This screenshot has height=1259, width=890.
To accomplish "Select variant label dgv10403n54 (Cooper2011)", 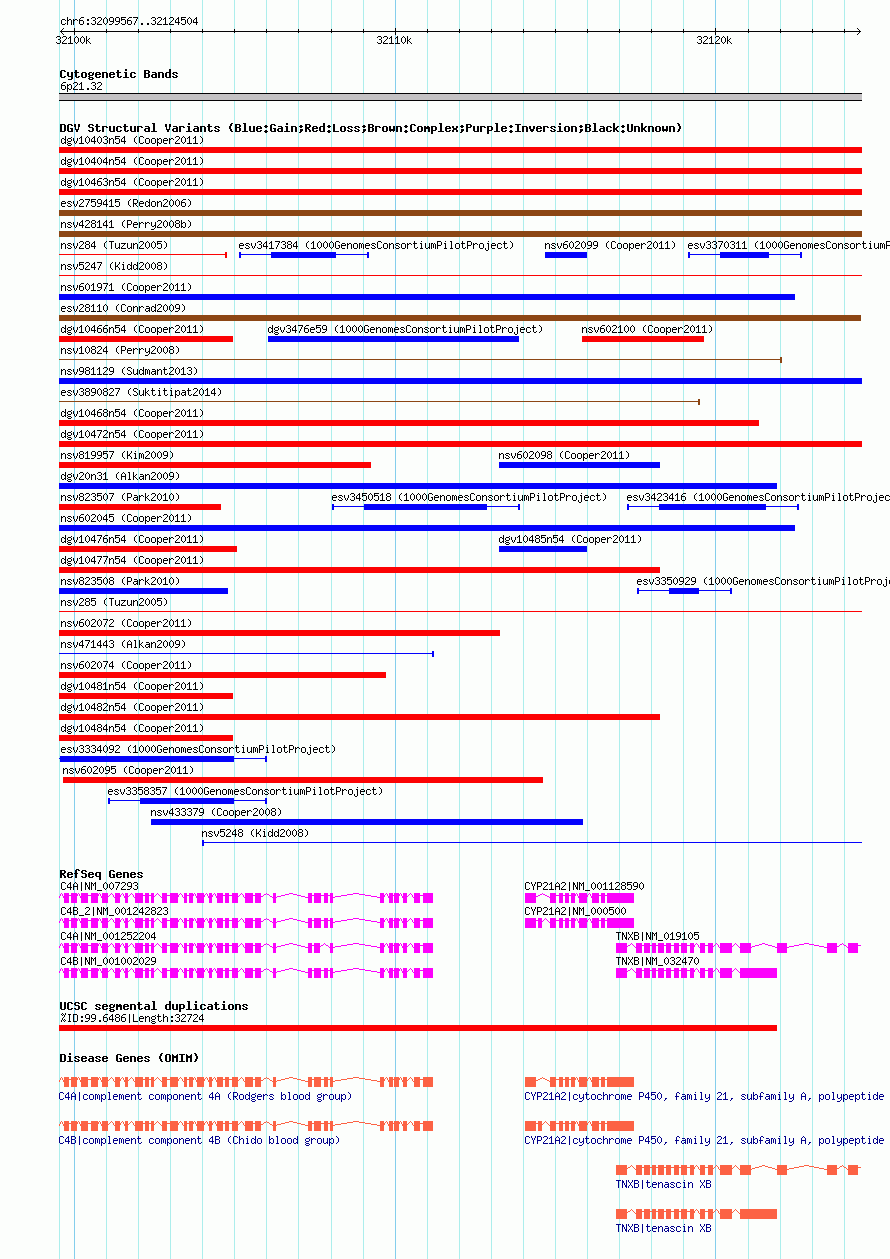I will coord(132,140).
